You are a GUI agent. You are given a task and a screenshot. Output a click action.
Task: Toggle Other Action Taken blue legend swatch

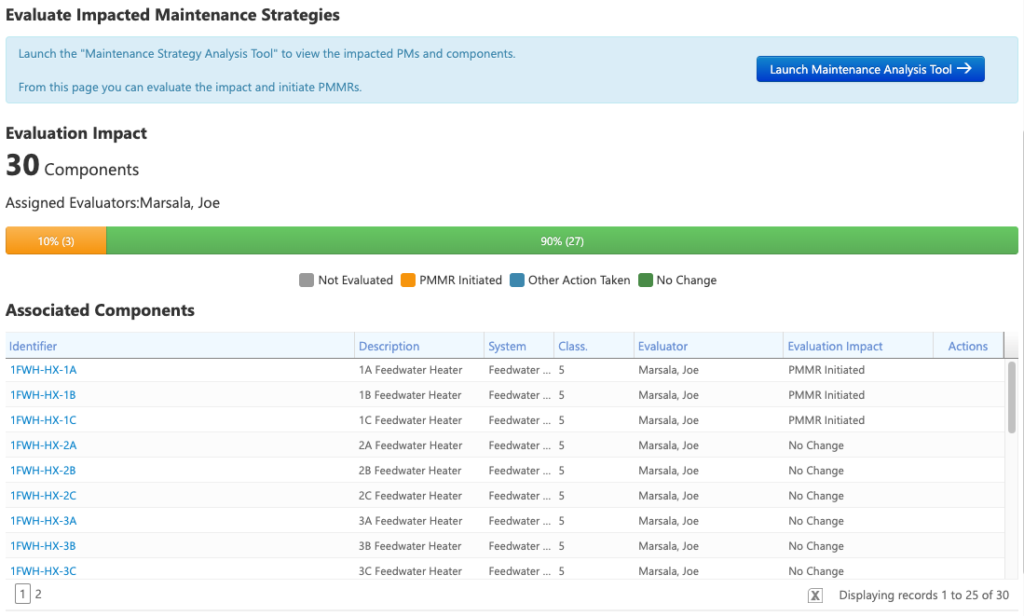(517, 280)
